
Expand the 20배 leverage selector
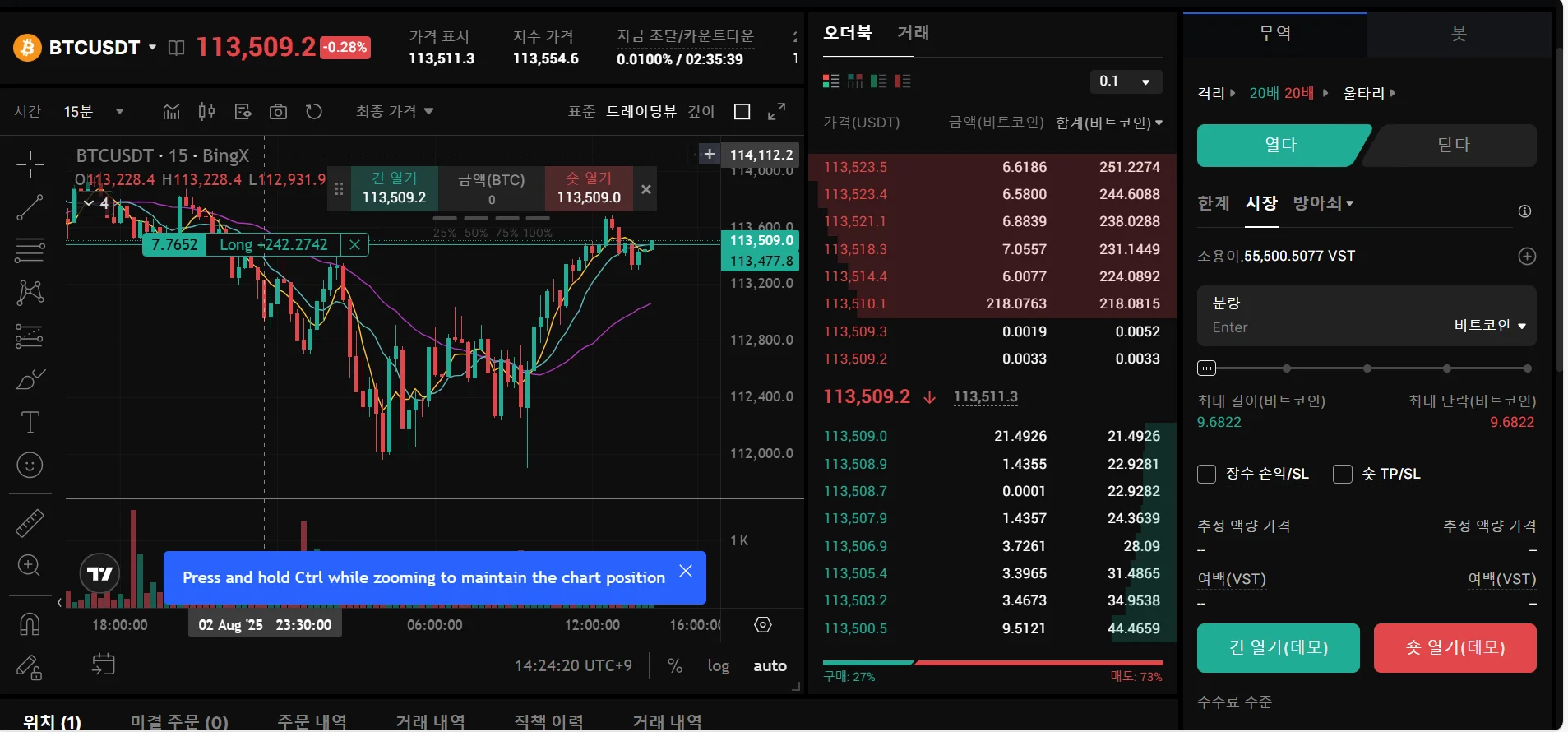coord(1288,93)
